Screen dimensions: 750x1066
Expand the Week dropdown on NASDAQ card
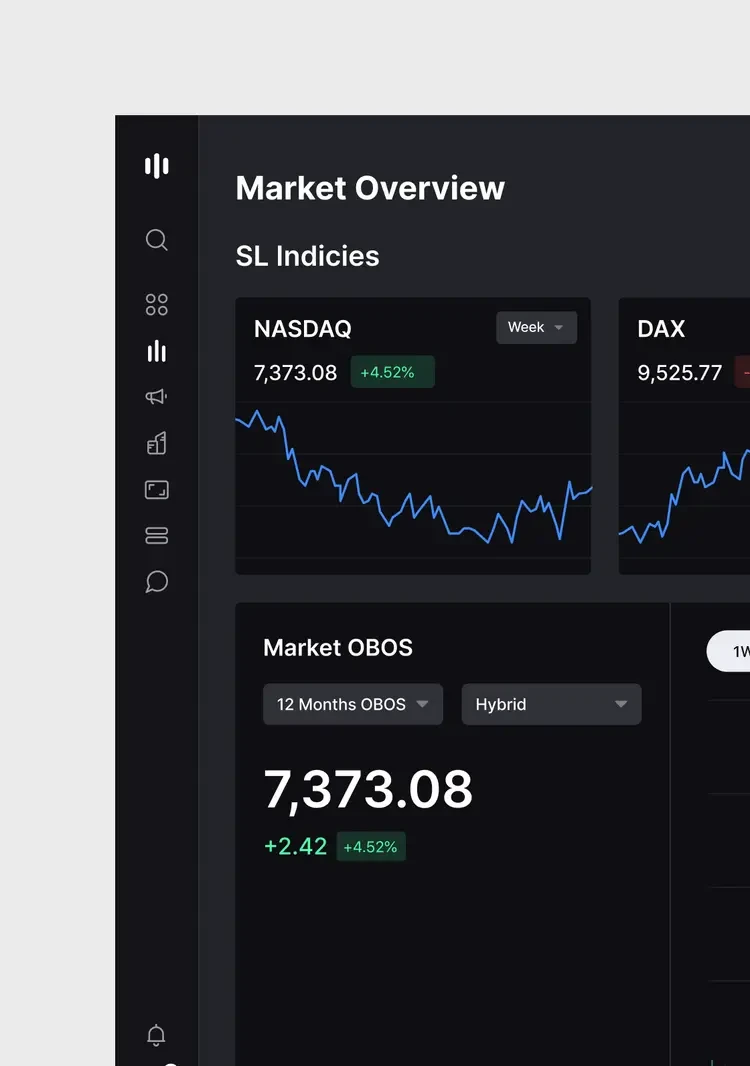pos(536,328)
